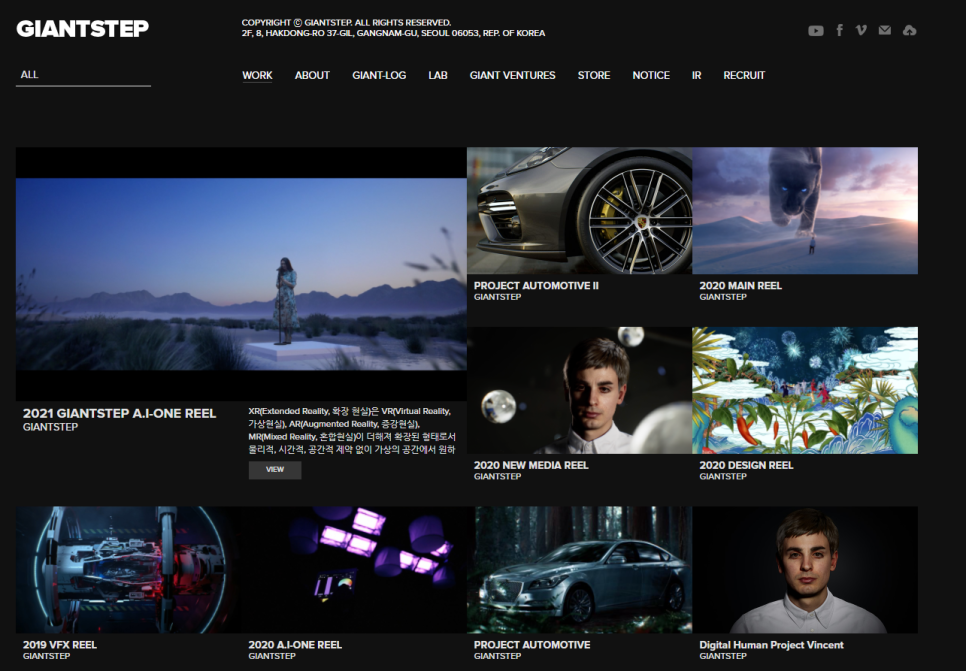Screen dimensions: 966x671
Task: Open the 2020 Design Reel illustration thumbnail
Action: pos(805,390)
